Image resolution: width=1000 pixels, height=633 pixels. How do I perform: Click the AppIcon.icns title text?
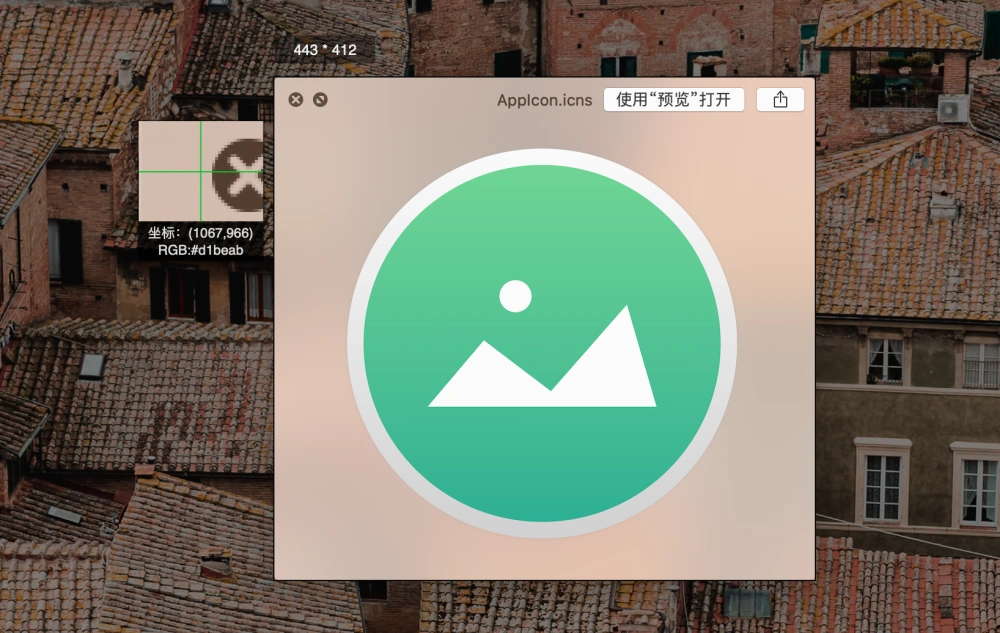[x=545, y=100]
